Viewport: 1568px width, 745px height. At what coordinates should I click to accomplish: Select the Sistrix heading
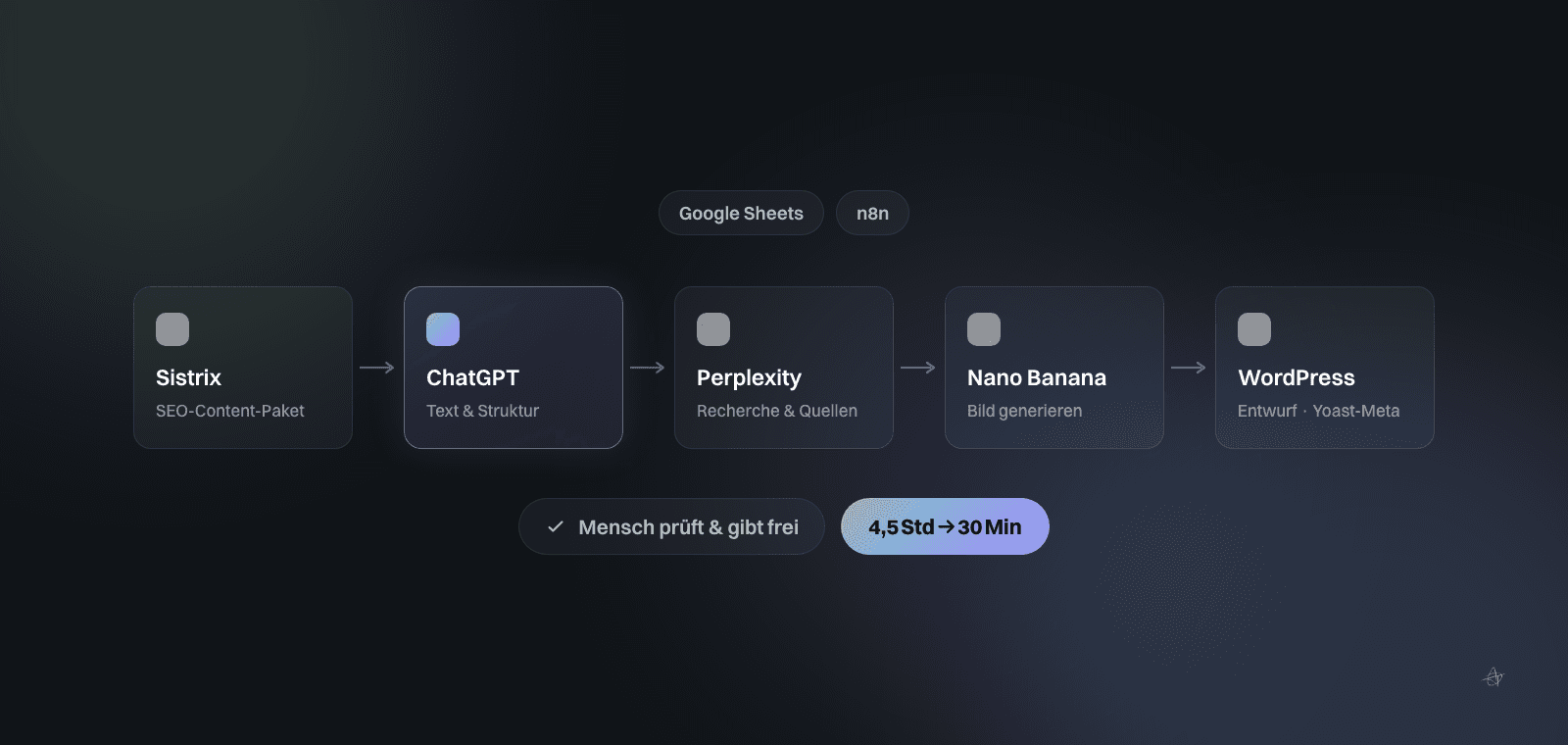[x=188, y=377]
